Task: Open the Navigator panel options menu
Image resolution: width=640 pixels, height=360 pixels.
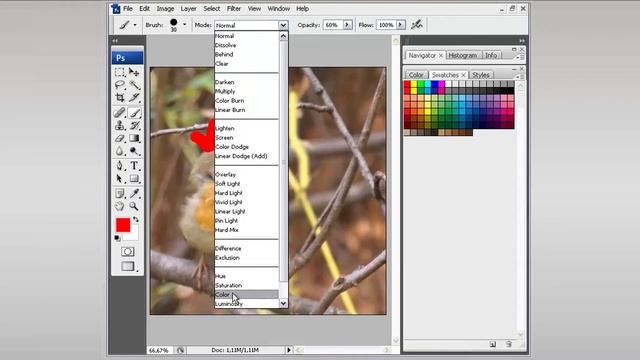Action: pos(520,58)
